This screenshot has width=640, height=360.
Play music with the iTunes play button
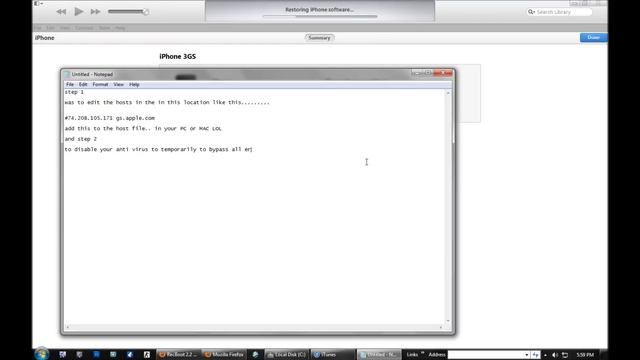79,11
